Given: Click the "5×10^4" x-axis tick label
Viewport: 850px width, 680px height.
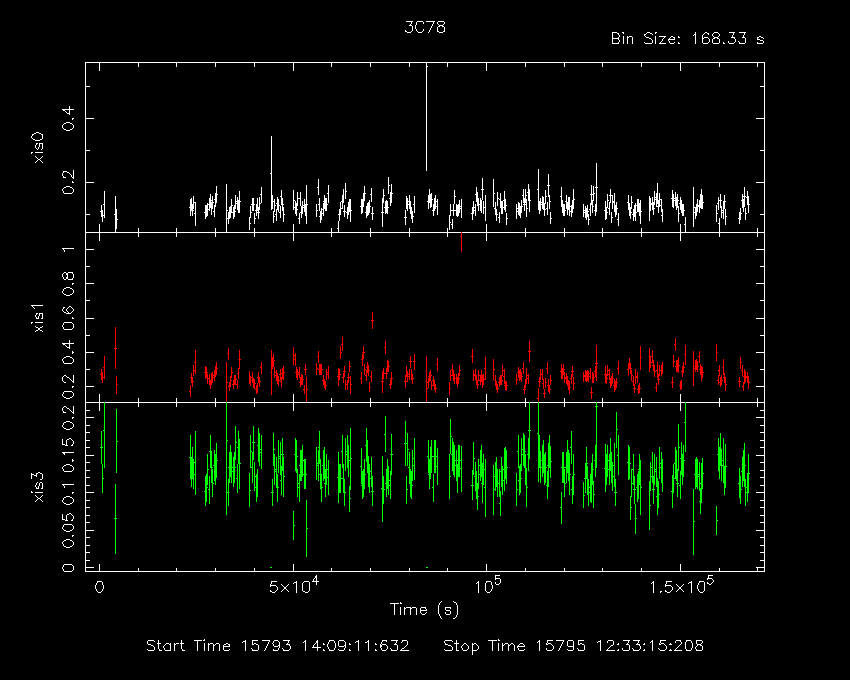Looking at the screenshot, I should (294, 586).
